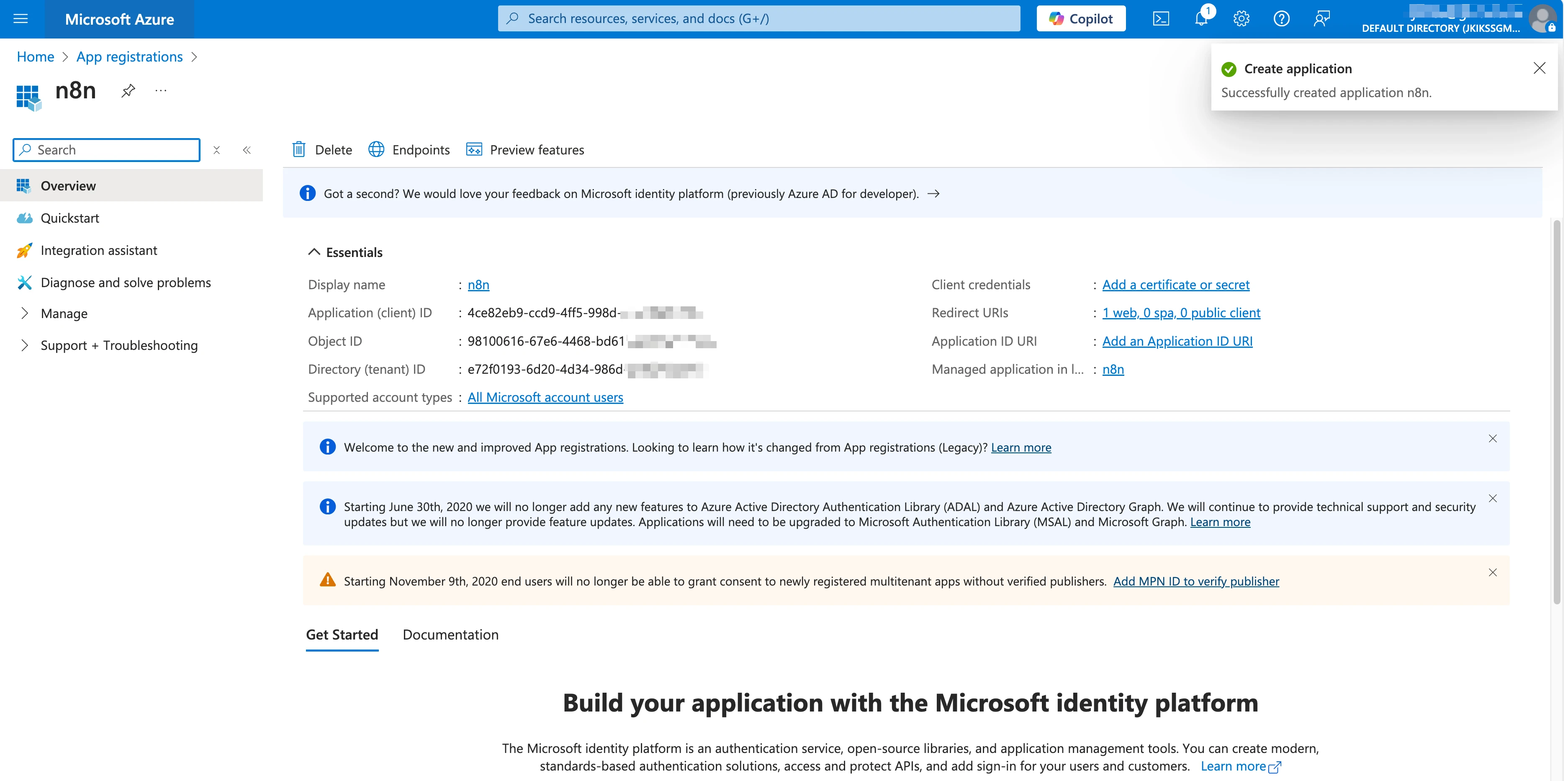Open Preview features
Viewport: 1568px width, 781px height.
point(525,150)
